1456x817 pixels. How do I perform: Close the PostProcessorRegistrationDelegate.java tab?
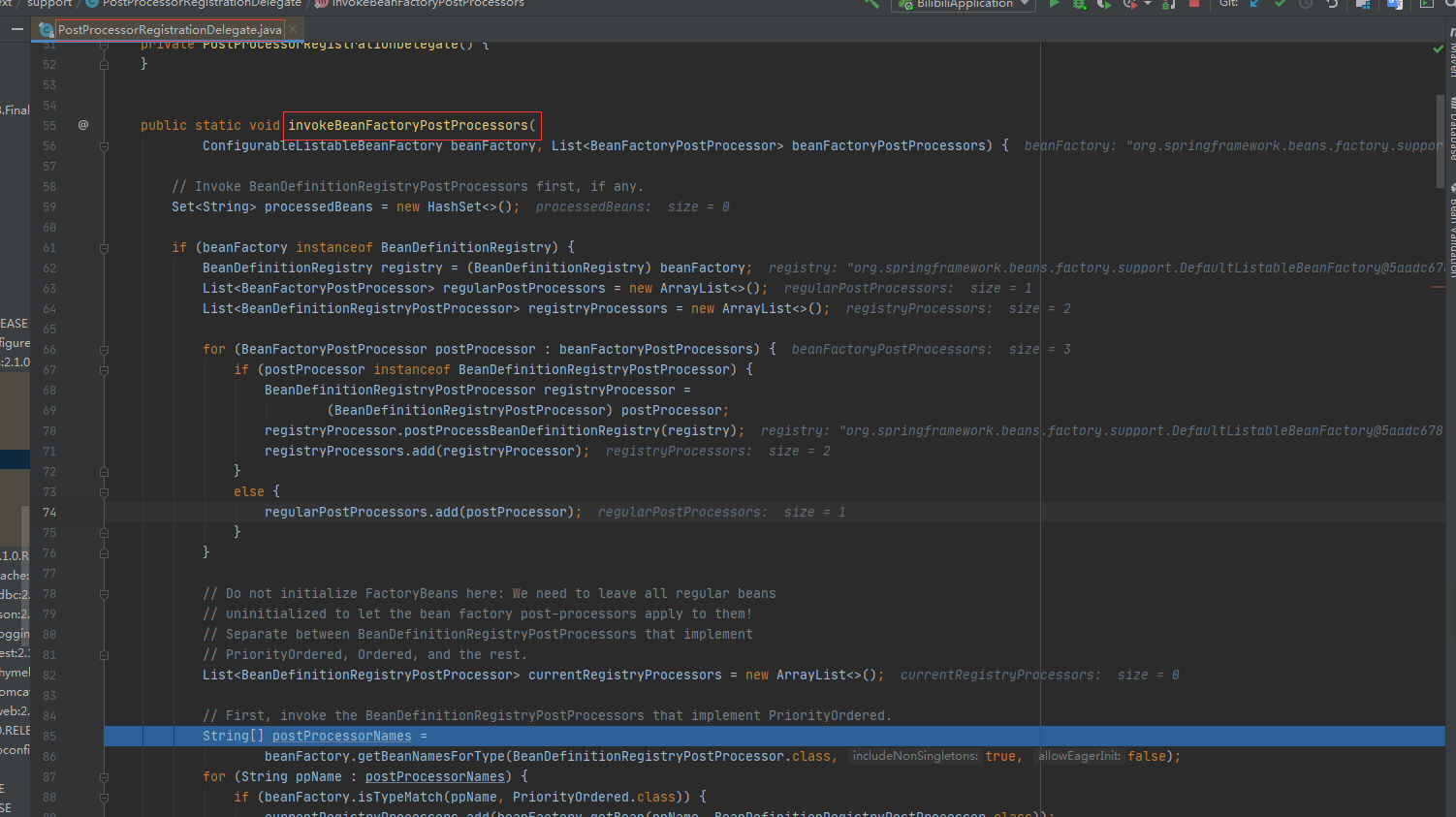[x=293, y=30]
